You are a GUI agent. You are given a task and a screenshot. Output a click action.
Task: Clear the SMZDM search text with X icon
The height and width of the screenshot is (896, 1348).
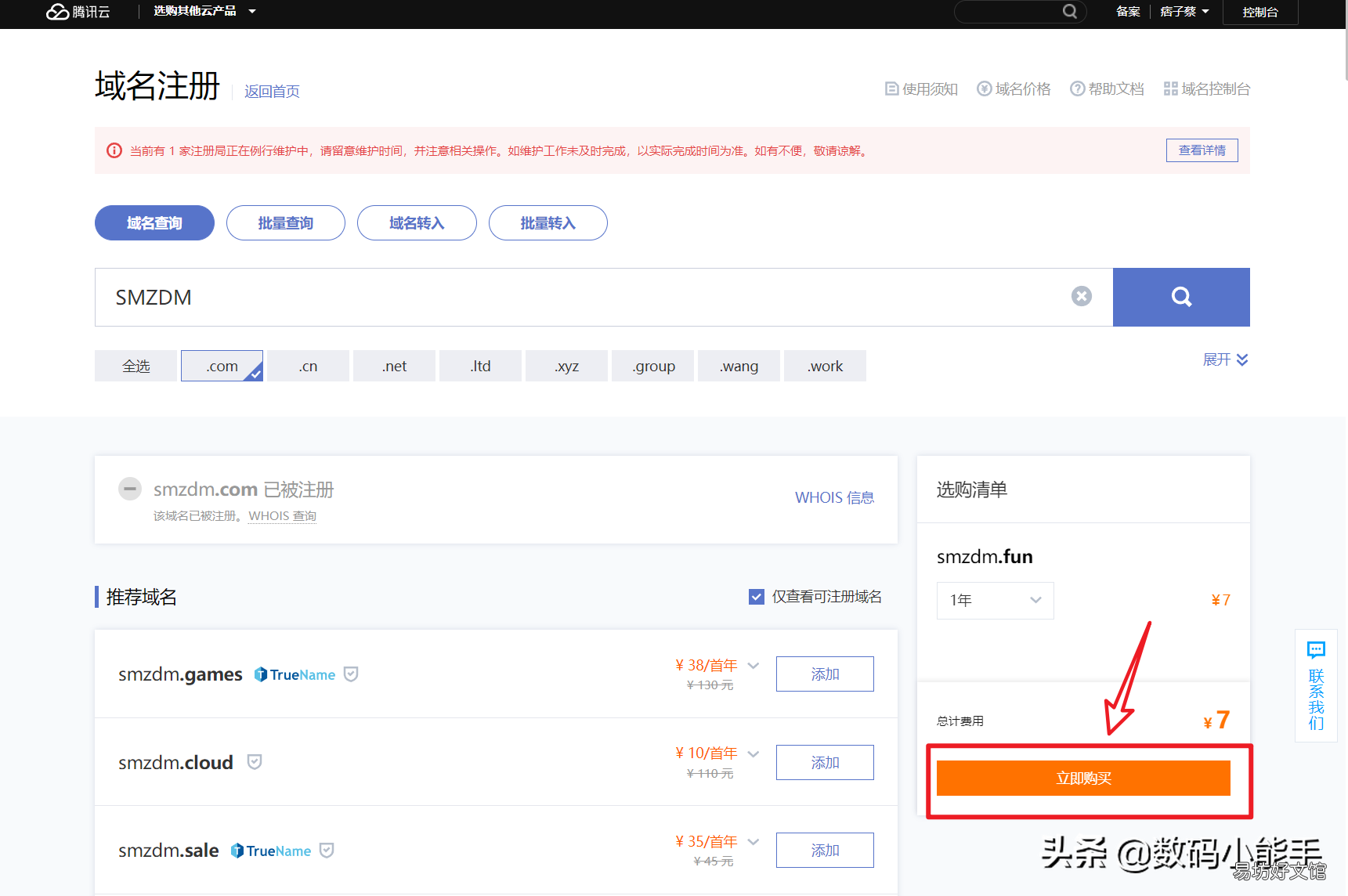[1082, 296]
